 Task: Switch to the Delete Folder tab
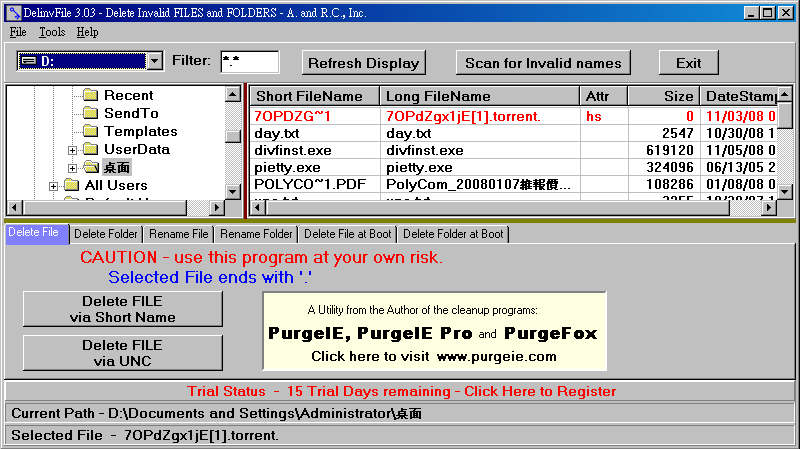(106, 234)
